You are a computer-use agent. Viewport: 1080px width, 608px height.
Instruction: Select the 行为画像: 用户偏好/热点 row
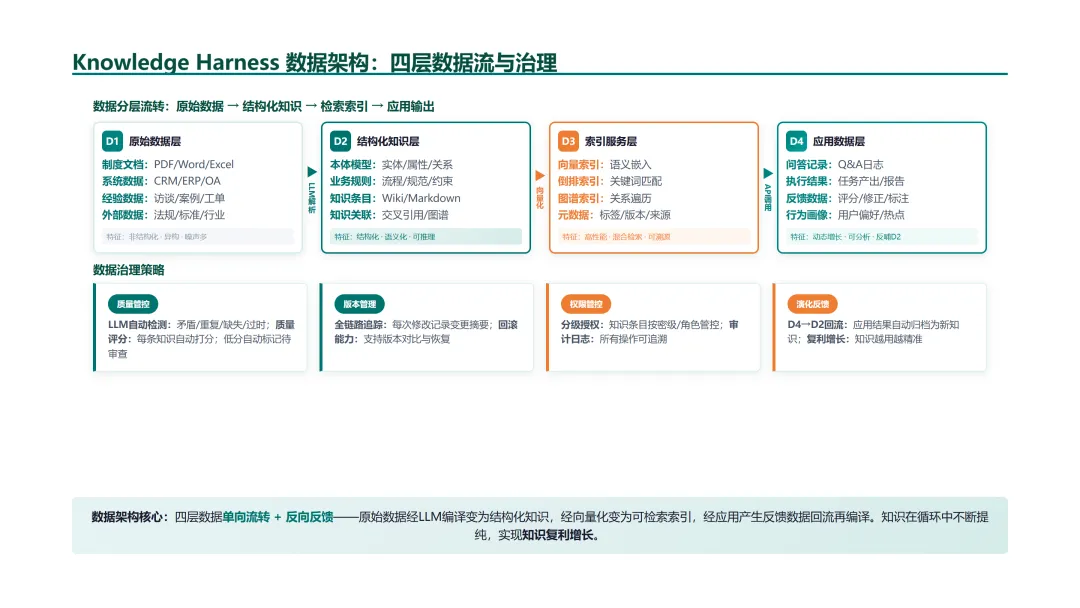point(845,215)
